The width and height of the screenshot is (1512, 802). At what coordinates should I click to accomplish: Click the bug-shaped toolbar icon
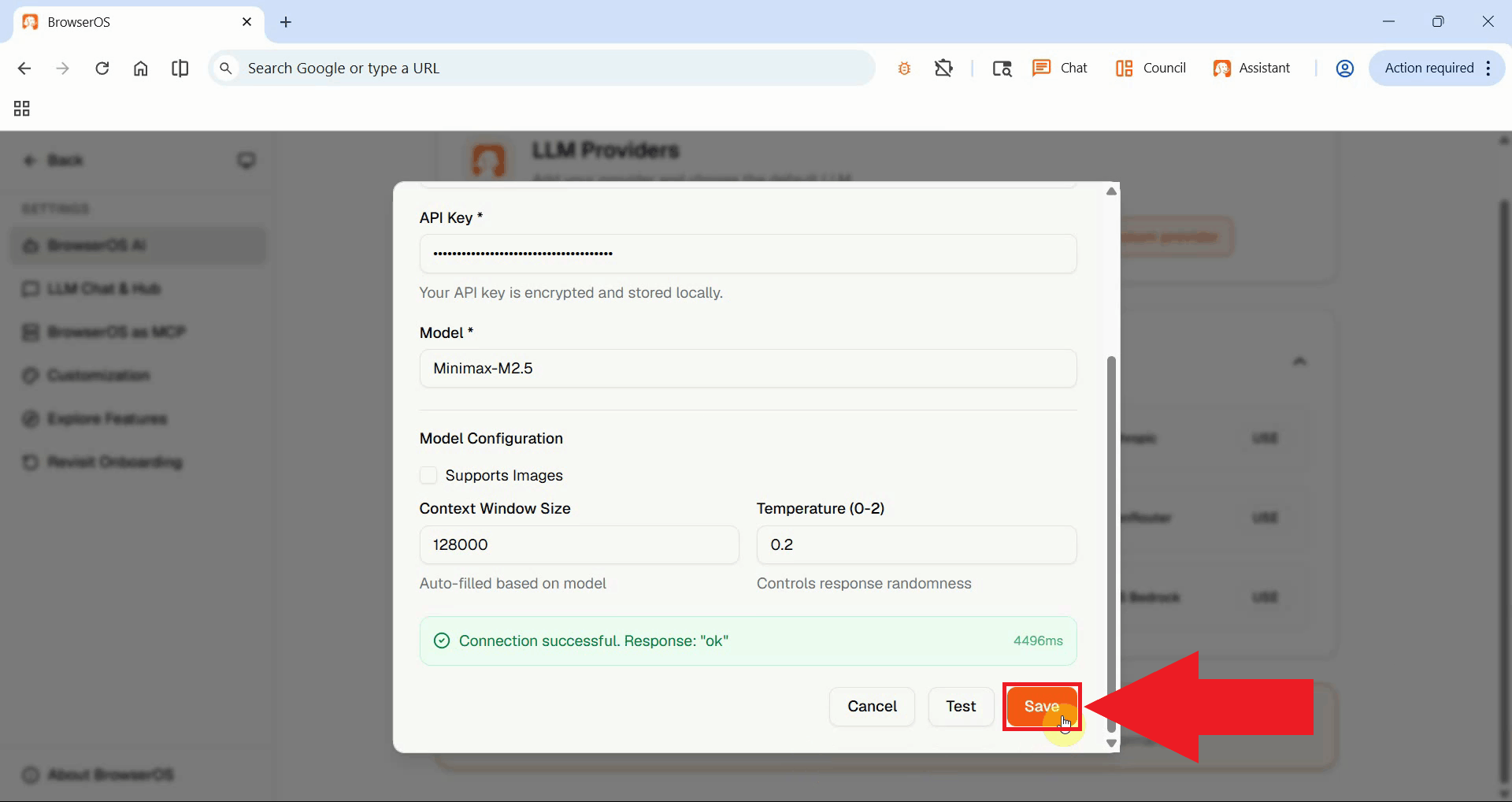904,69
